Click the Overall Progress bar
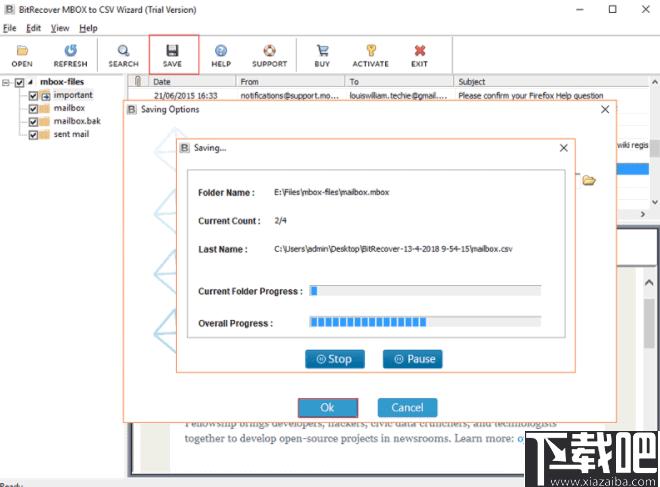This screenshot has width=660, height=487. [425, 322]
